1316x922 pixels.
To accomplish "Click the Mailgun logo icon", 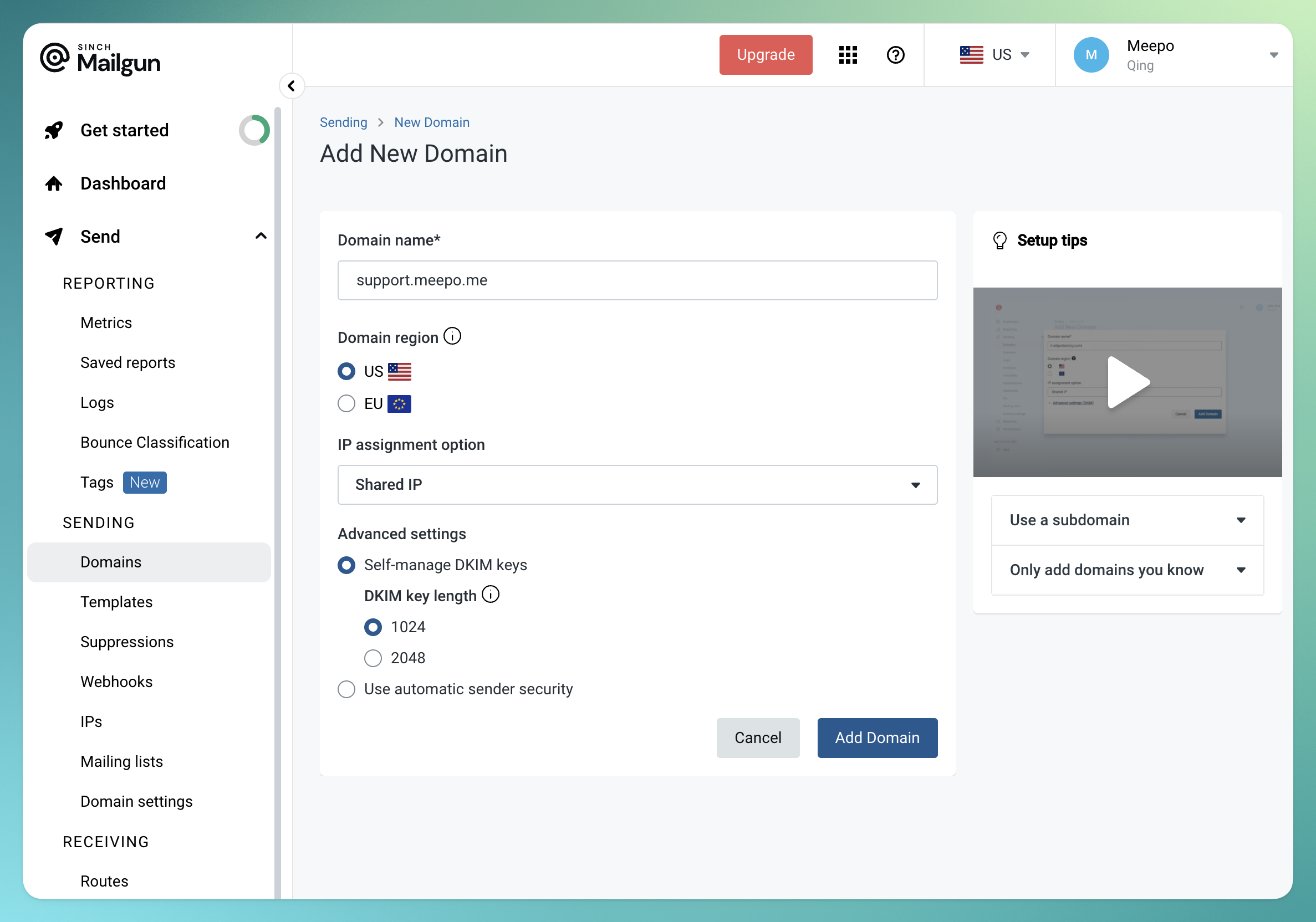I will click(x=55, y=58).
